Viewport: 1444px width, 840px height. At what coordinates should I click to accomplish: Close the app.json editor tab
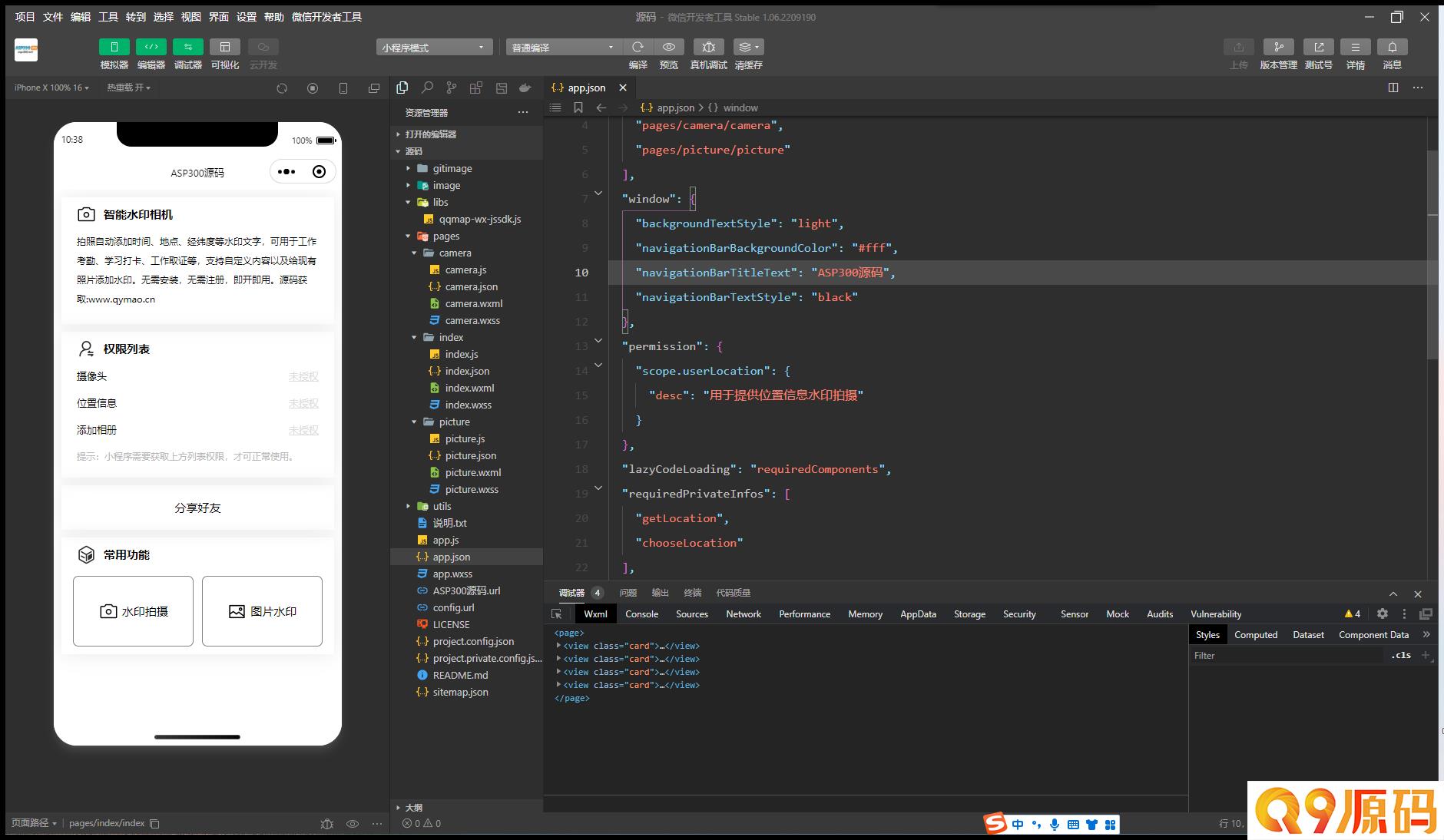click(x=623, y=88)
